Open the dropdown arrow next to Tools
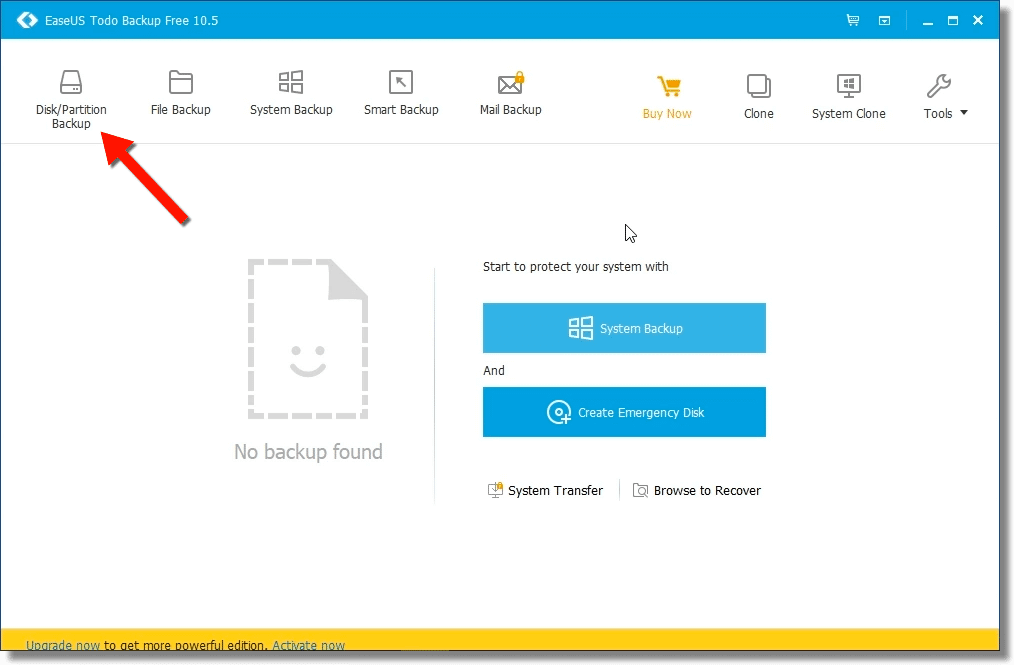This screenshot has width=1014, height=665. [x=962, y=113]
